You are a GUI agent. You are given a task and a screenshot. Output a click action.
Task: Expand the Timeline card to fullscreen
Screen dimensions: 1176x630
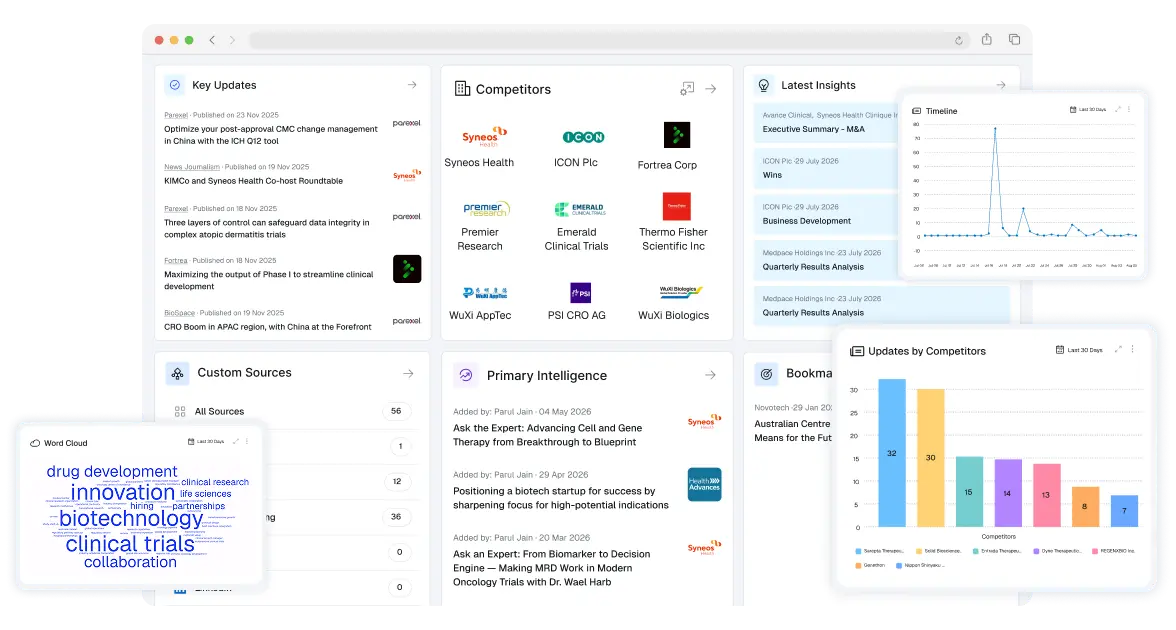point(1118,110)
